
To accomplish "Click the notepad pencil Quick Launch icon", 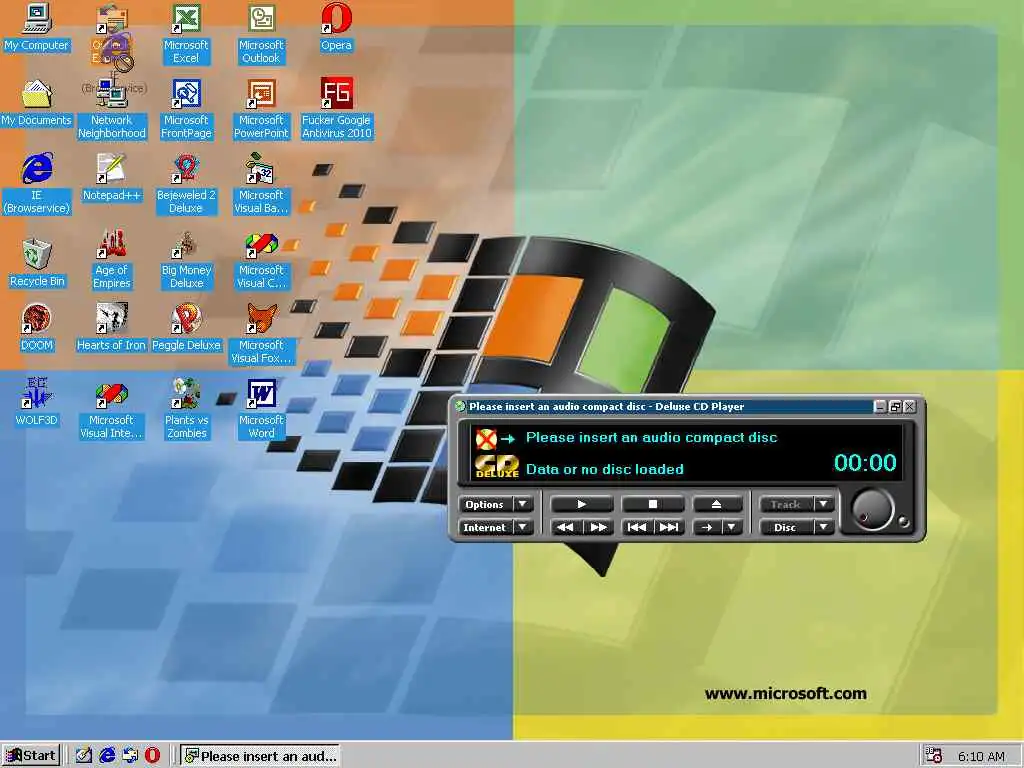I will pyautogui.click(x=84, y=756).
